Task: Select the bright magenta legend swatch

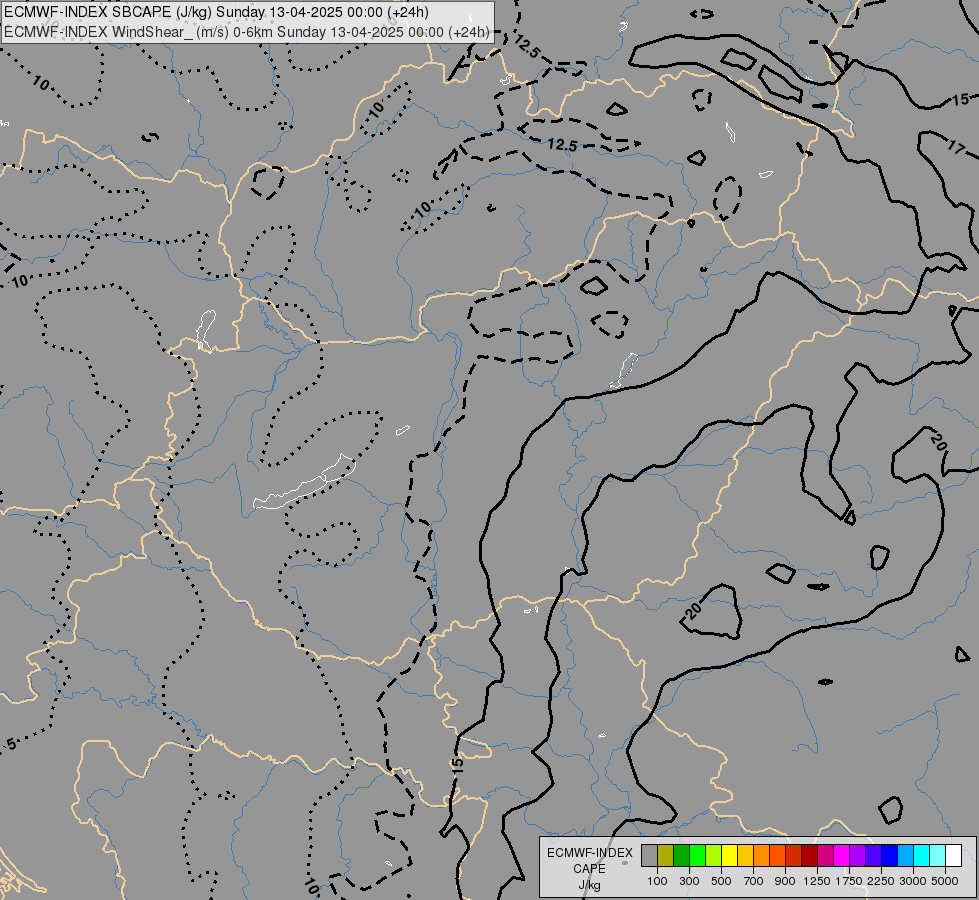Action: coord(842,856)
